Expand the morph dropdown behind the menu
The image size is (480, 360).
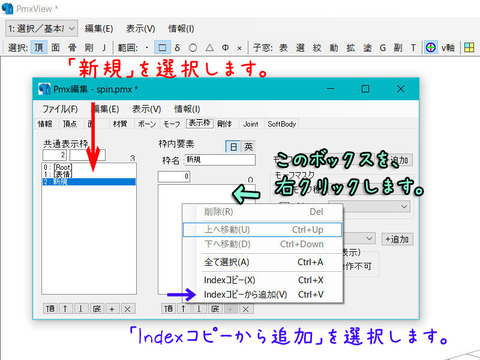404,207
